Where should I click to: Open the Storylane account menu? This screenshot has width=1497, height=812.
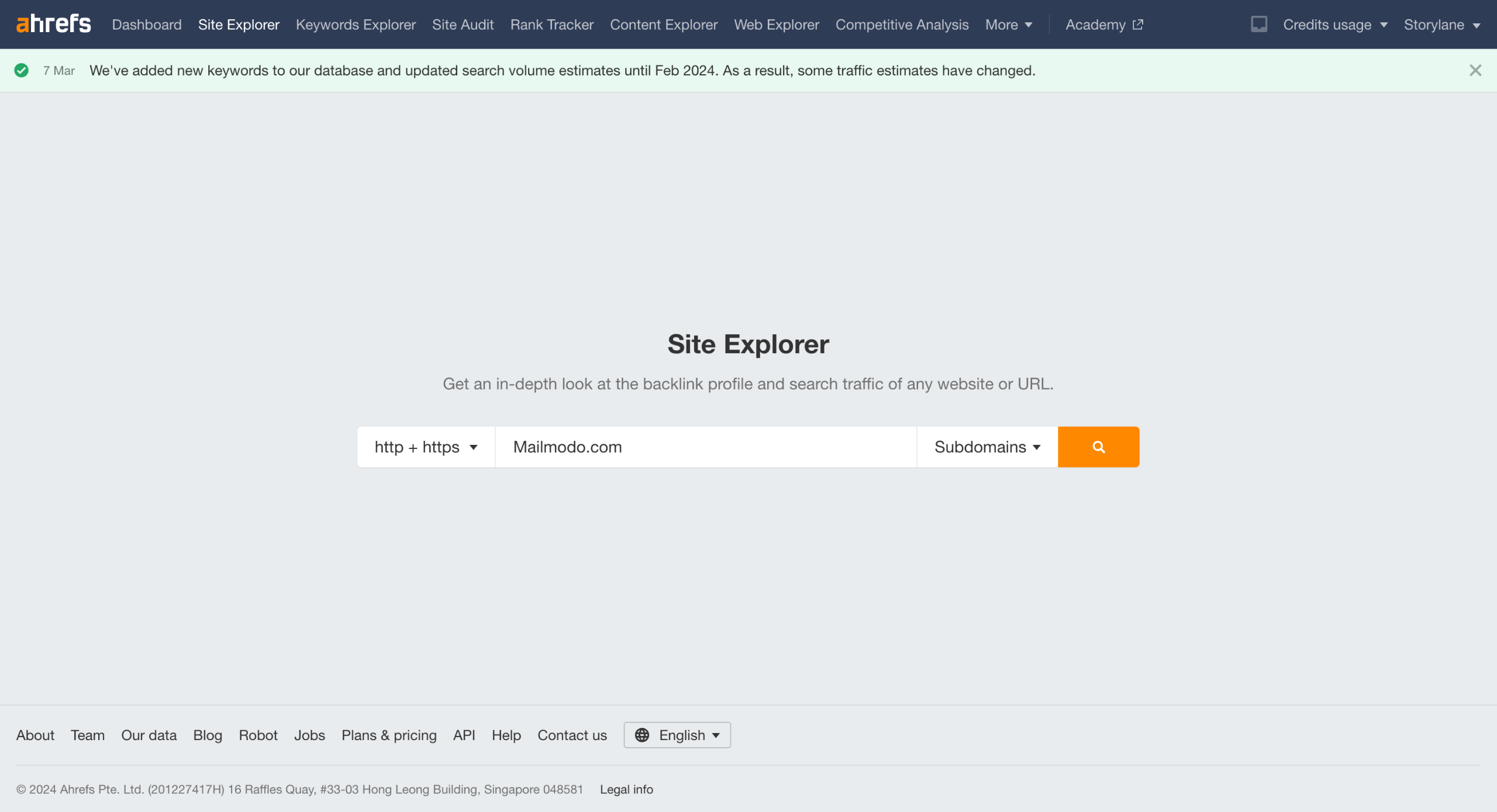1442,25
